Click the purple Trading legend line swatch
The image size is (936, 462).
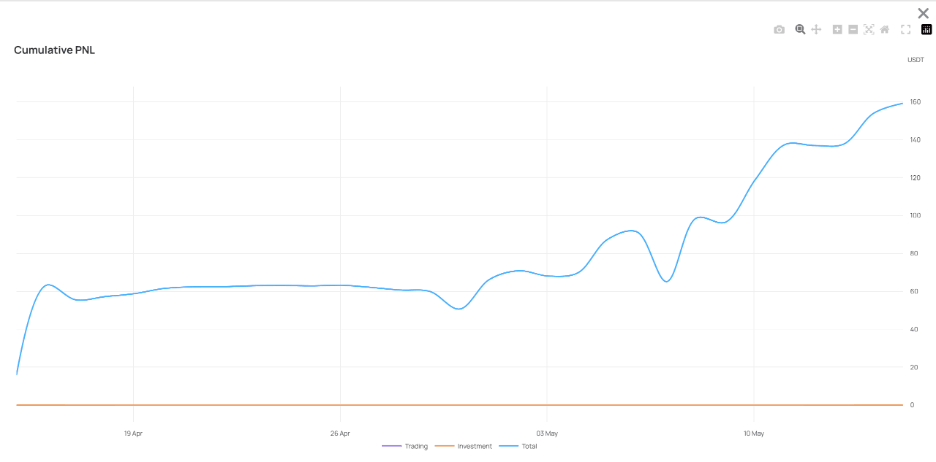pyautogui.click(x=391, y=446)
